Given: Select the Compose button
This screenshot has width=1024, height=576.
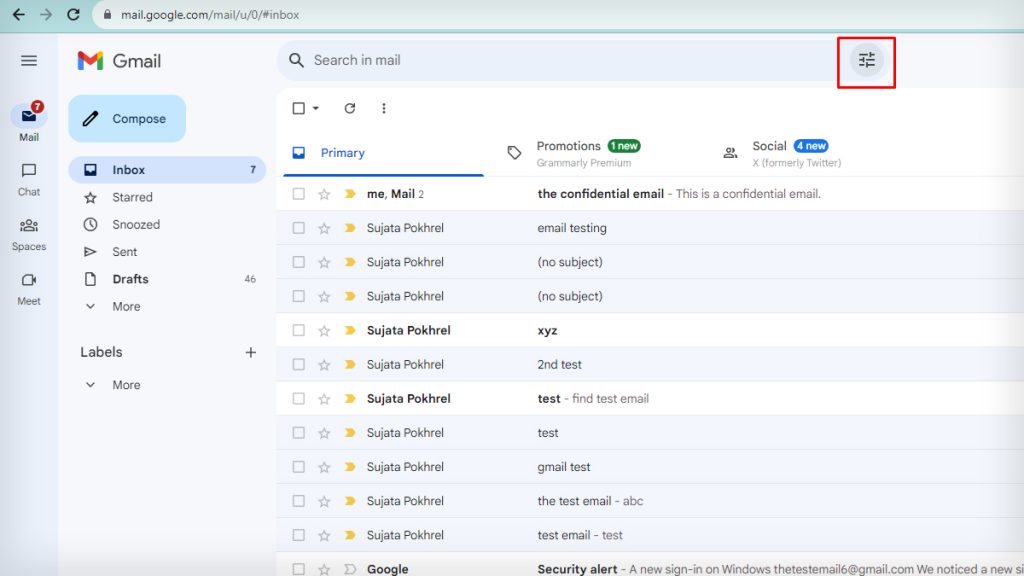Looking at the screenshot, I should (x=126, y=118).
